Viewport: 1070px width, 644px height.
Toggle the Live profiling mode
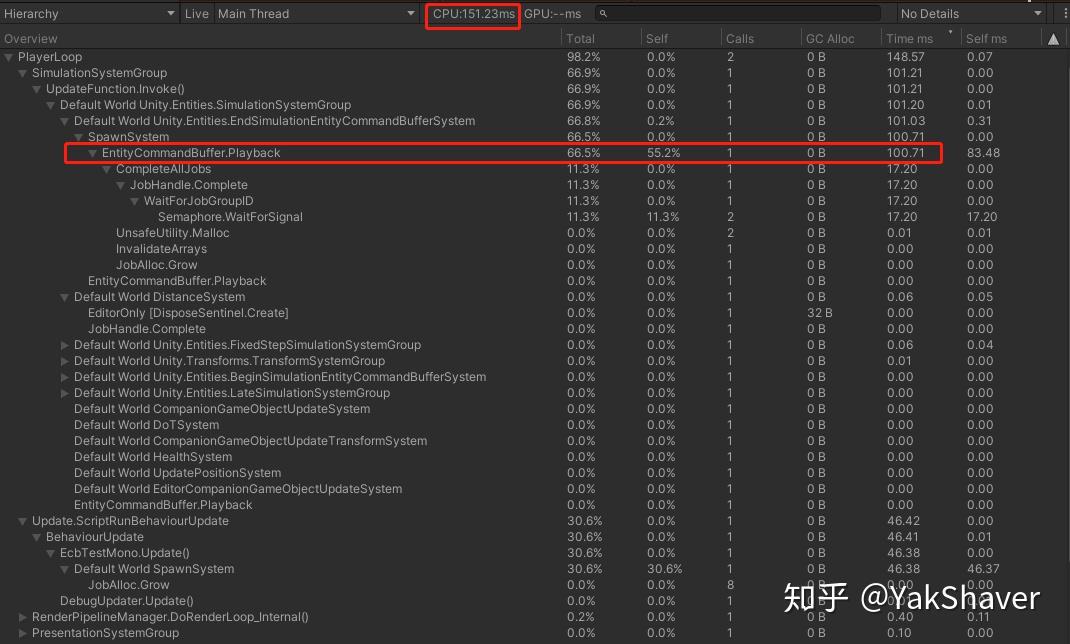coord(196,14)
